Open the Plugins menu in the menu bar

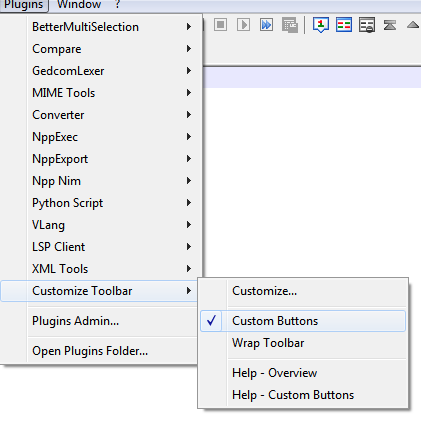point(24,5)
